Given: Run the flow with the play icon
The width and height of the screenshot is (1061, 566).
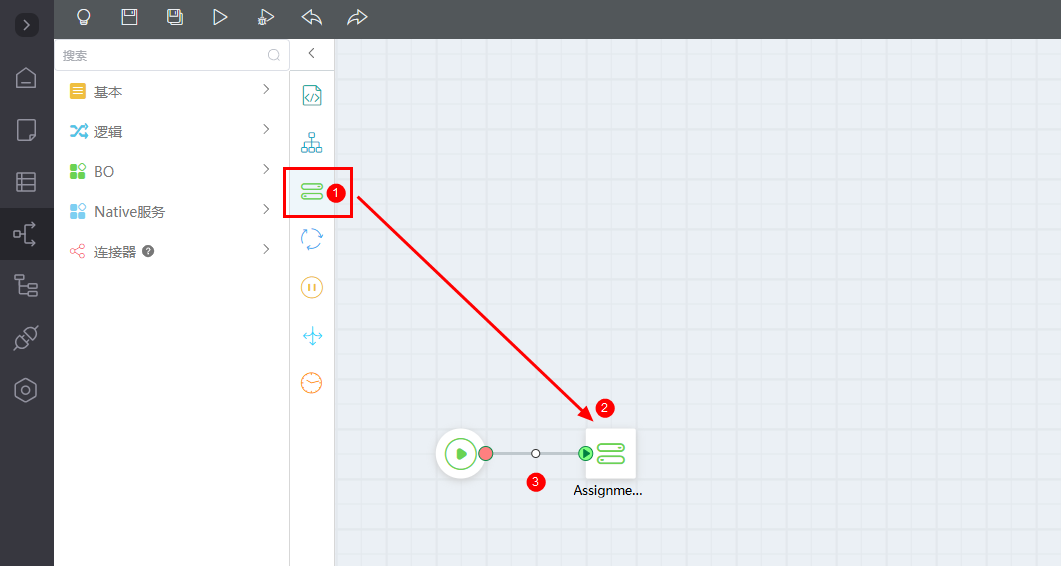Looking at the screenshot, I should click(220, 17).
